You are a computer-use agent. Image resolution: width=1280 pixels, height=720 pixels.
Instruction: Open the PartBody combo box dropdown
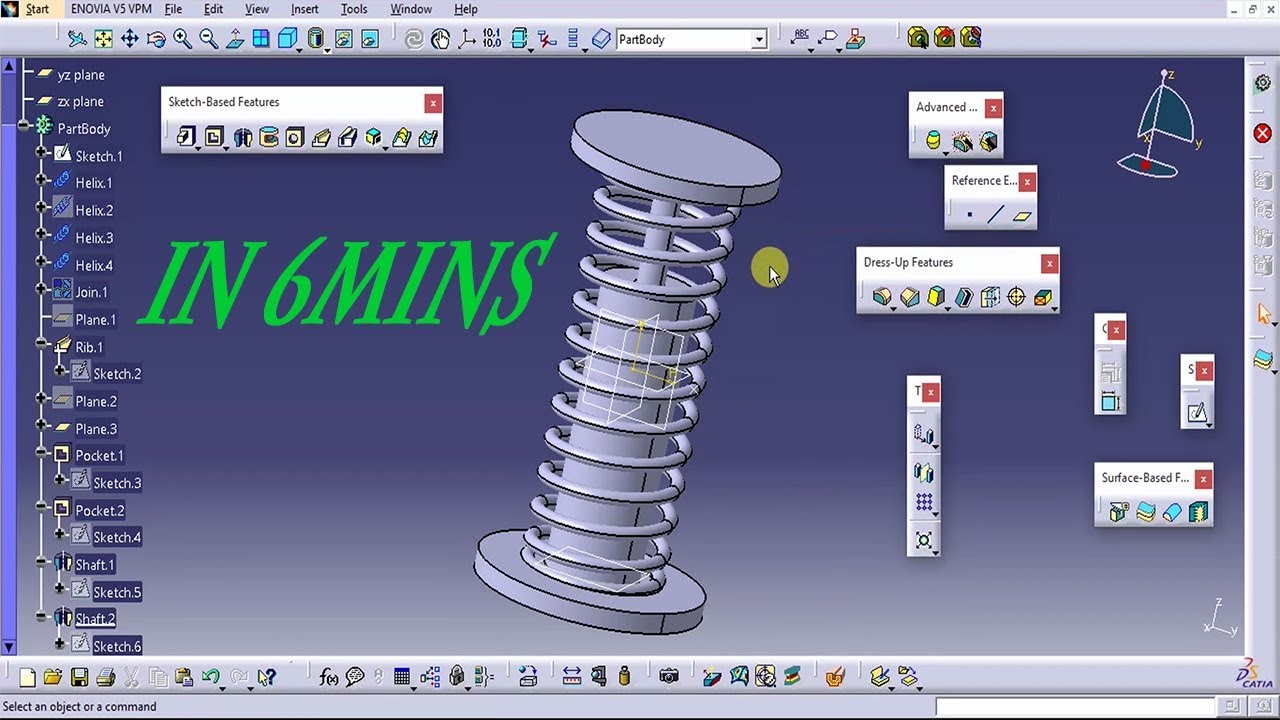759,40
